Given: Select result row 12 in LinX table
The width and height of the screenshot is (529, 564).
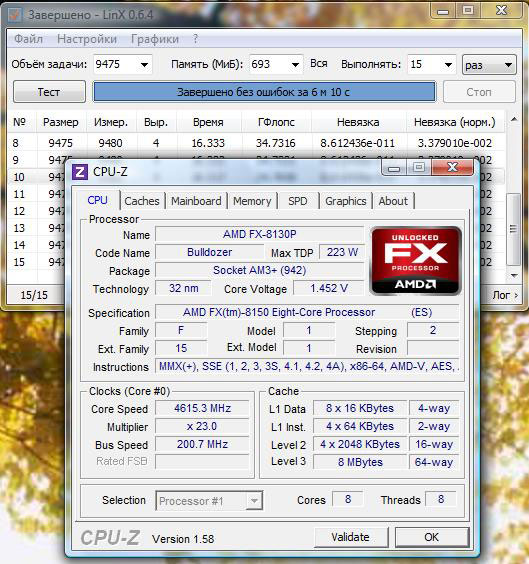Looking at the screenshot, I should pos(37,211).
